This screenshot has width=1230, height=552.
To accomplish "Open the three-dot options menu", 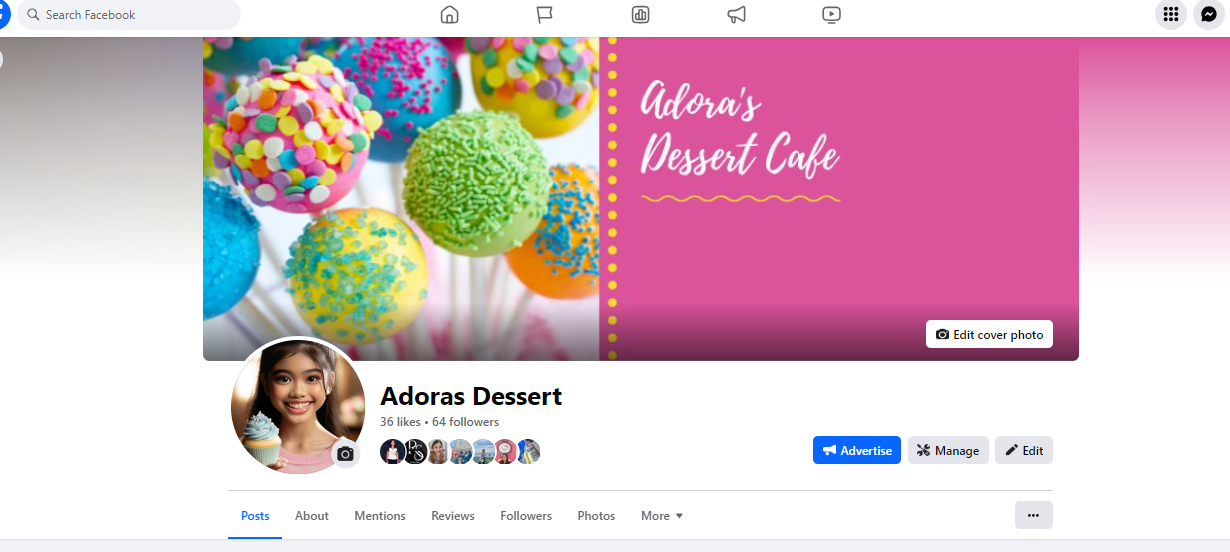I will tap(1034, 515).
